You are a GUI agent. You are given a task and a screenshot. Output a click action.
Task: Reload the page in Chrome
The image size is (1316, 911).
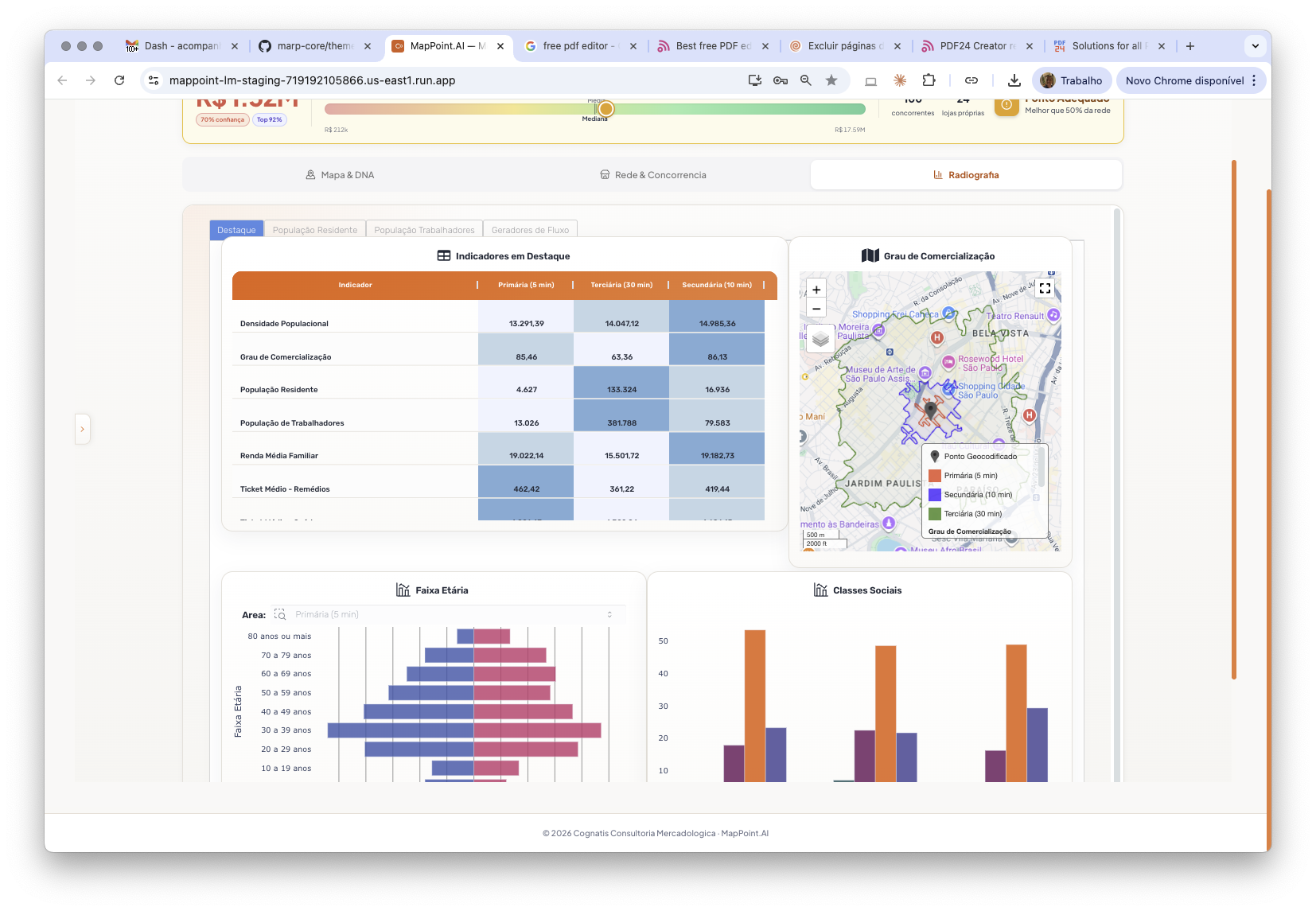coord(119,80)
